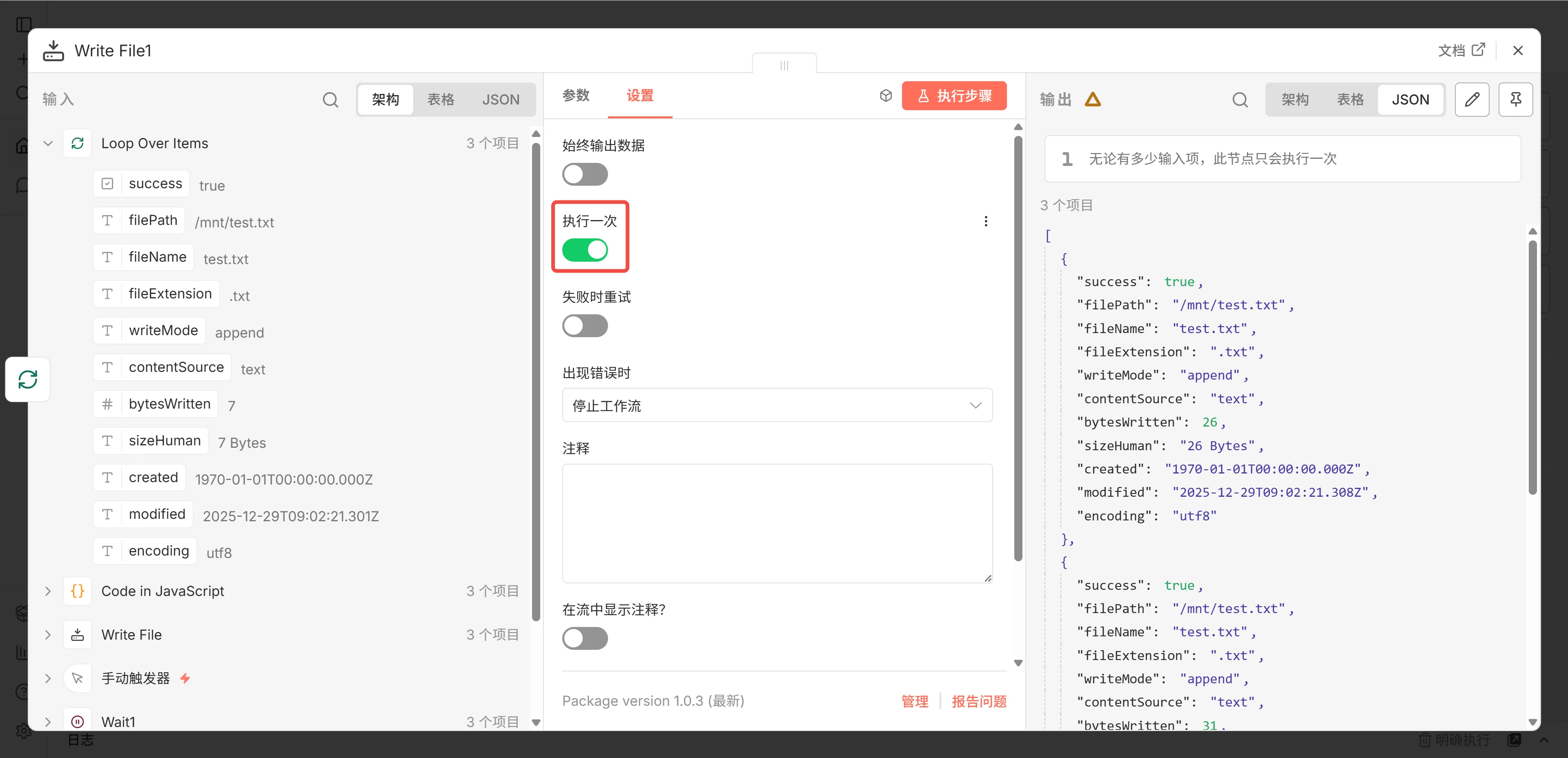Select JSON view in input panel
This screenshot has height=758, width=1568.
500,100
